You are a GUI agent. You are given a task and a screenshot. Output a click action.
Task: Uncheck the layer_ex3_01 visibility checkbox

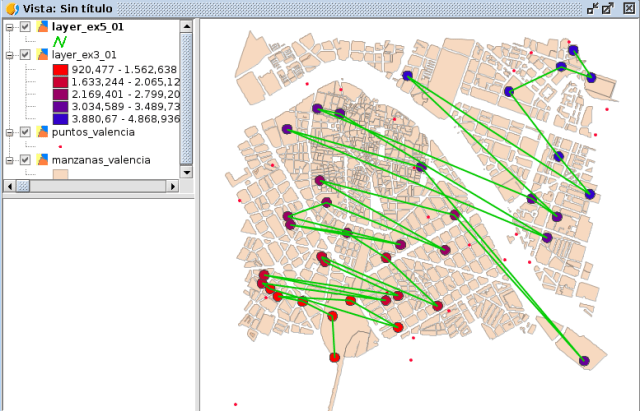(25, 55)
